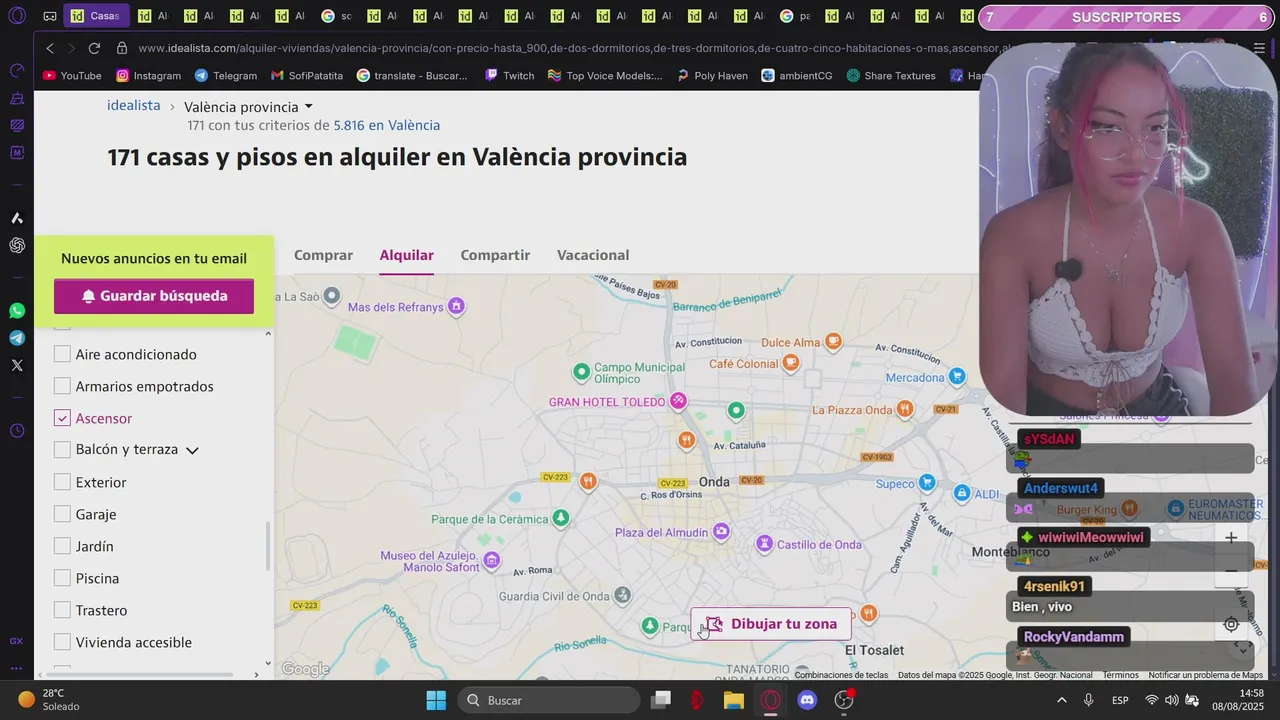Click the Castillo de Onda map marker

[764, 544]
